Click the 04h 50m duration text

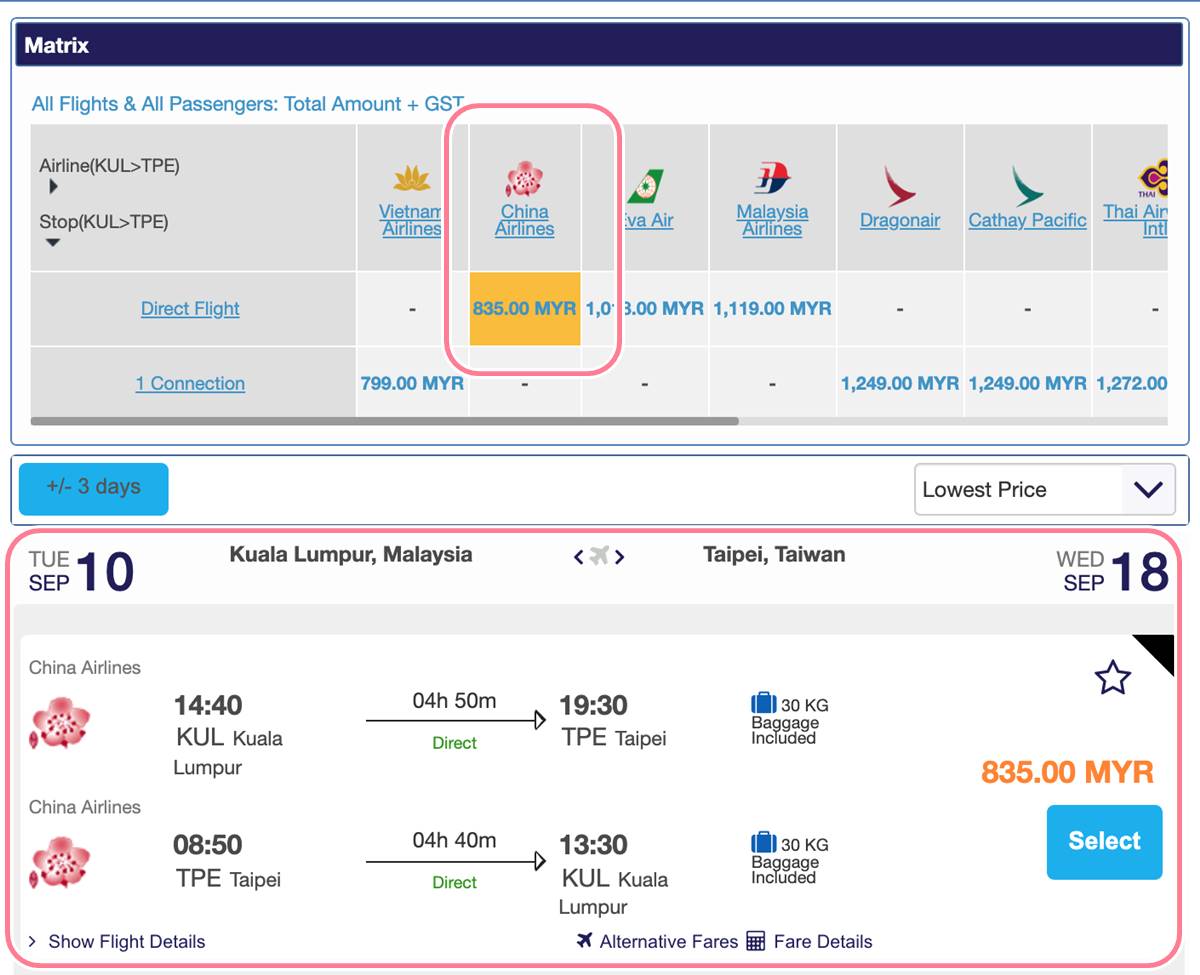tap(454, 701)
